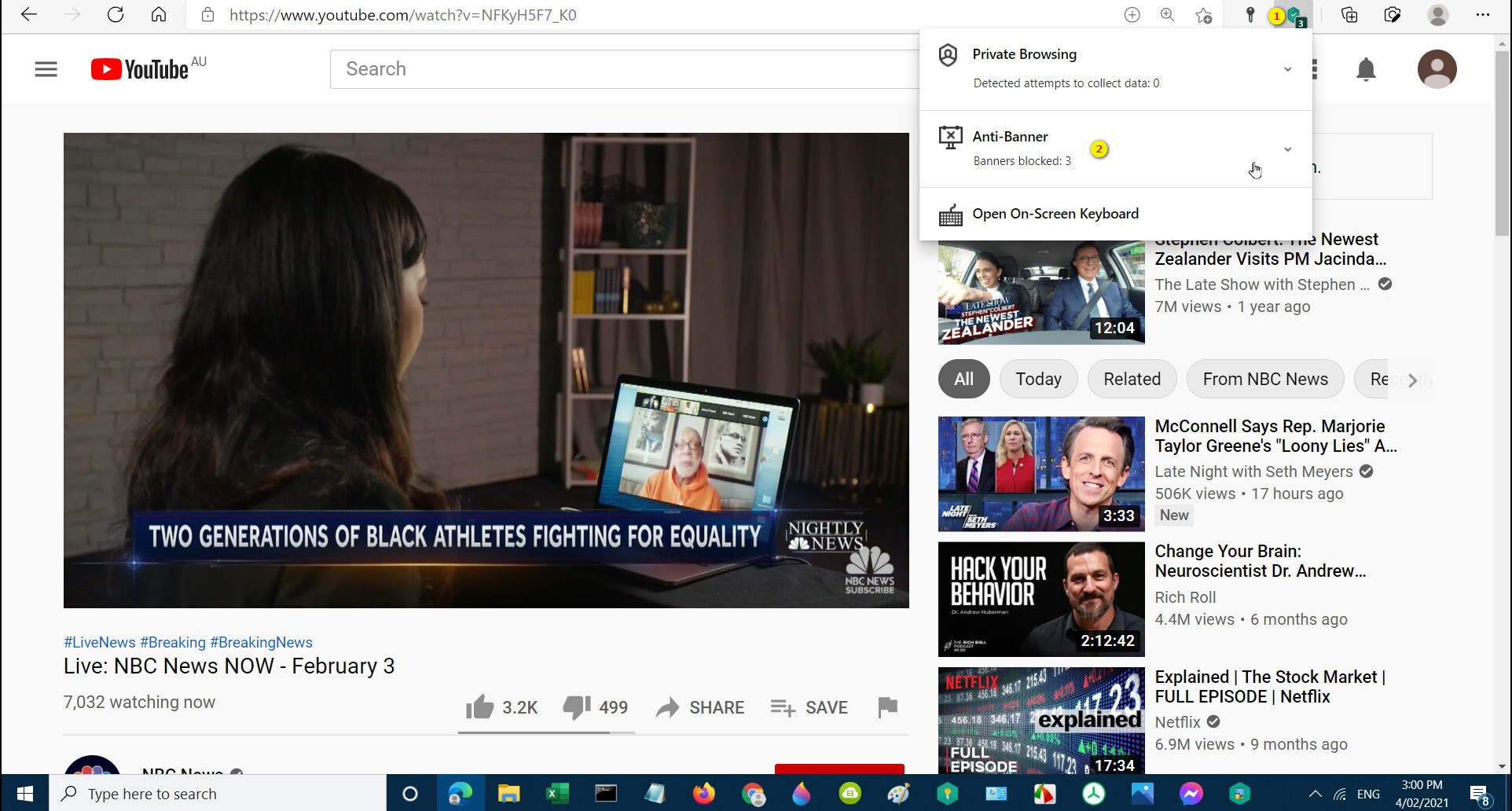Open the #LiveNews hashtag link
Screen dimensions: 1512x811
[100, 643]
